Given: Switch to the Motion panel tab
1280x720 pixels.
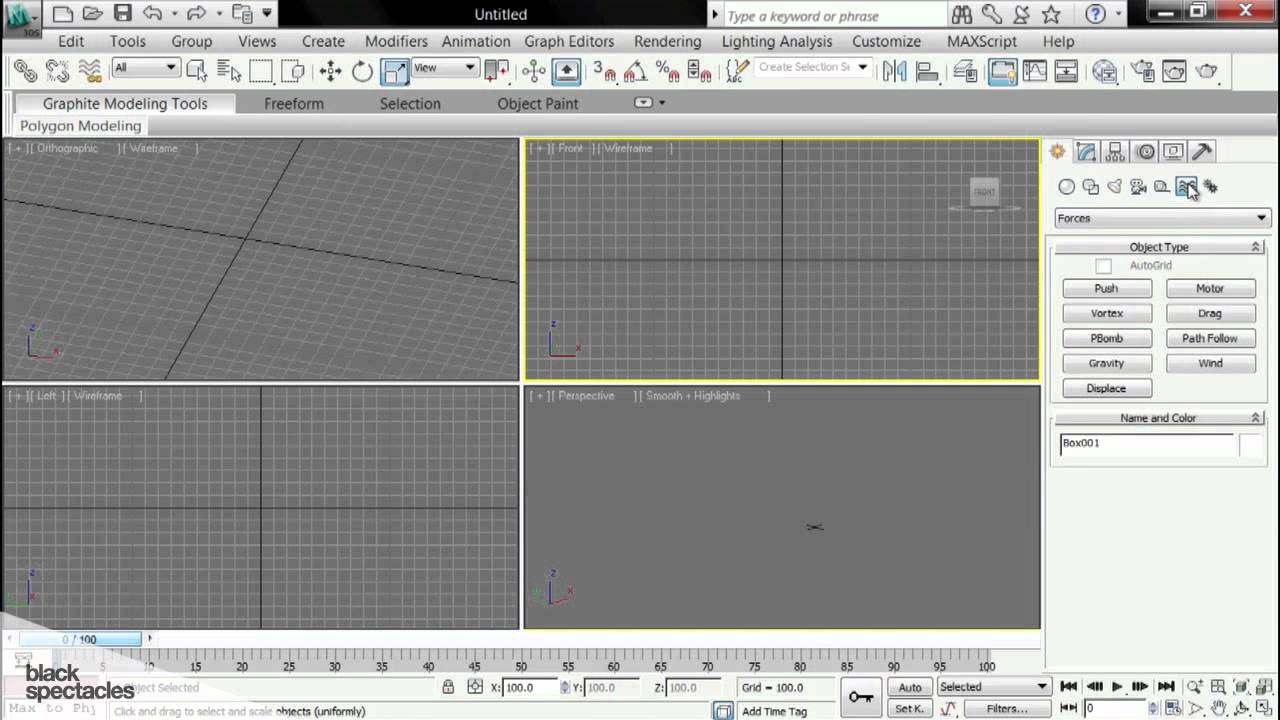Looking at the screenshot, I should [x=1145, y=152].
